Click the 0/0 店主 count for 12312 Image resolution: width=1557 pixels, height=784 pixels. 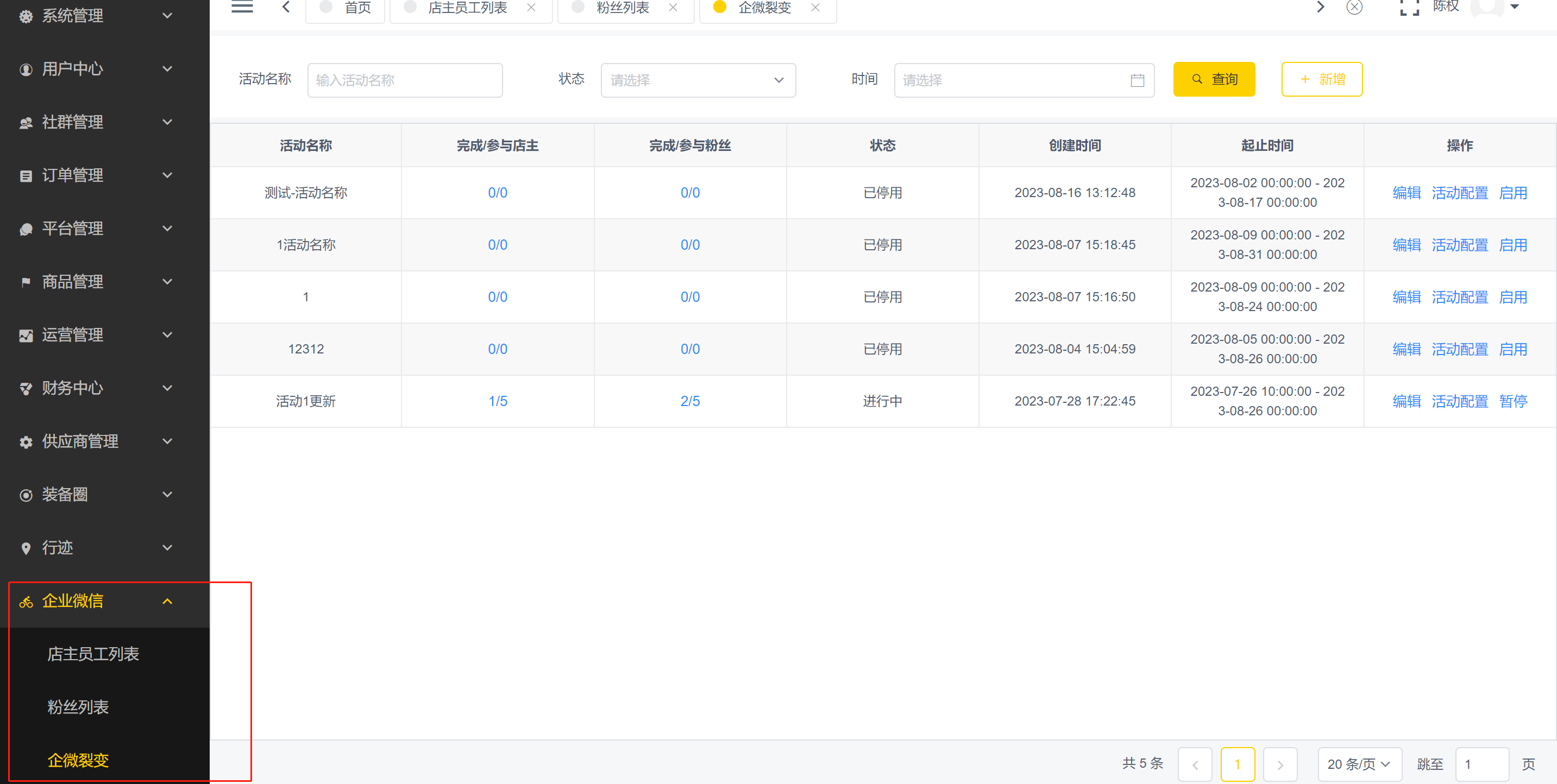(498, 349)
